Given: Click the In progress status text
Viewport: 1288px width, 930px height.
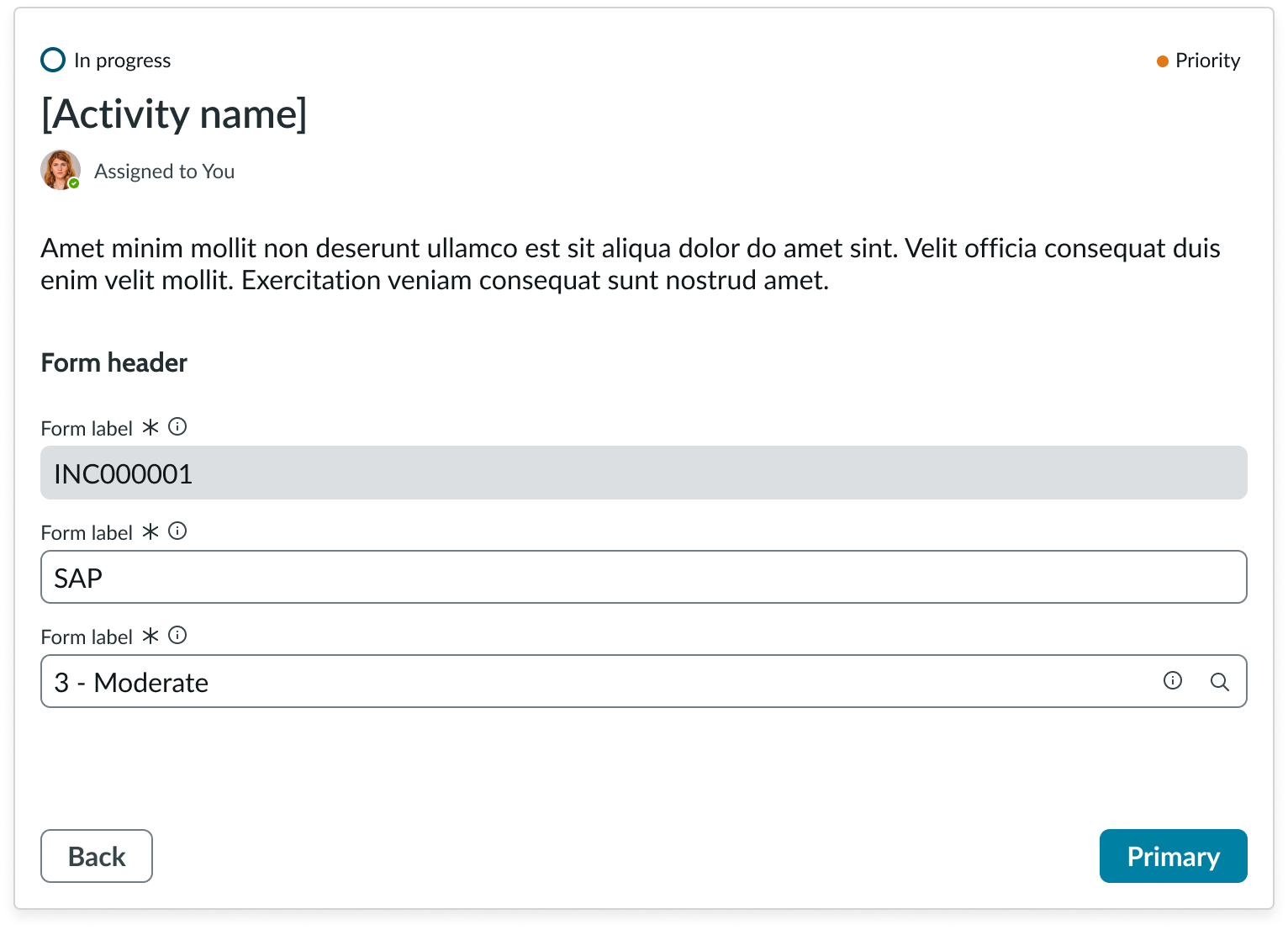Looking at the screenshot, I should coord(122,61).
